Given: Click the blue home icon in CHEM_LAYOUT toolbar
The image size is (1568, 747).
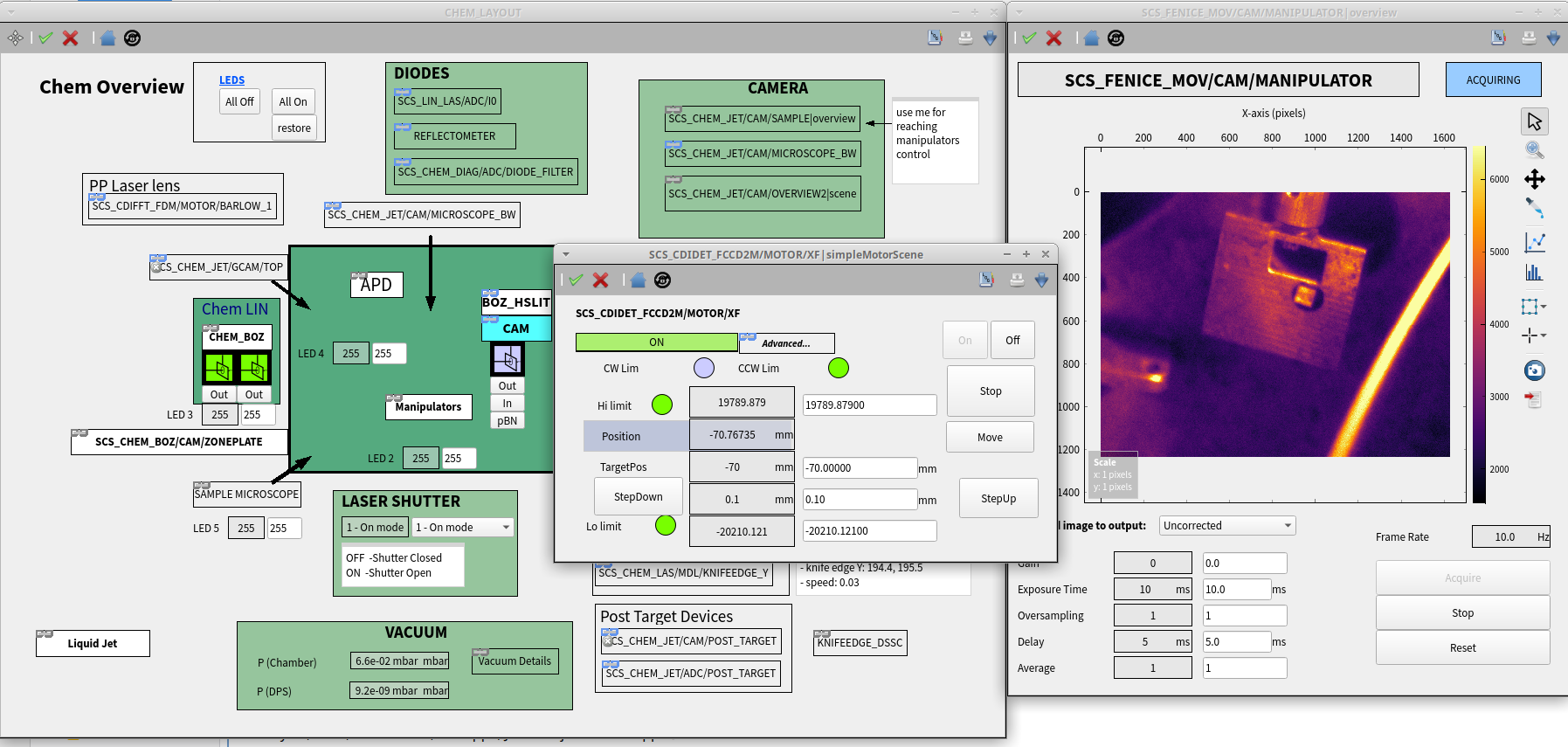Looking at the screenshot, I should 107,38.
